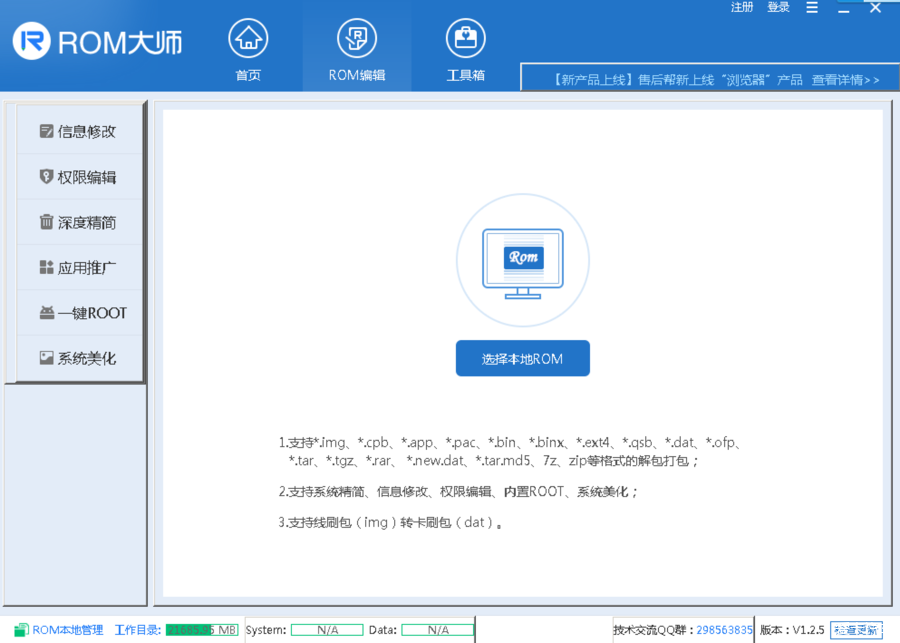Open ROM本地管理 in status bar
This screenshot has width=900, height=643.
67,630
